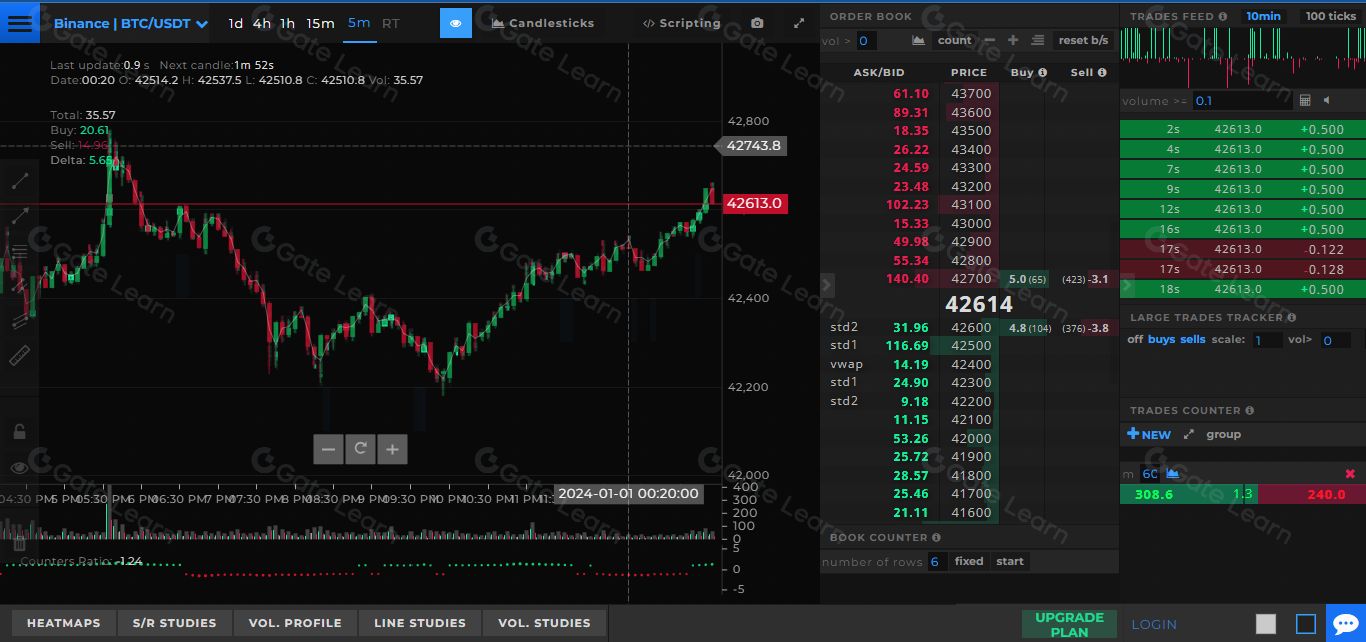Select the ruler measurement tool
This screenshot has height=642, width=1366.
20,355
